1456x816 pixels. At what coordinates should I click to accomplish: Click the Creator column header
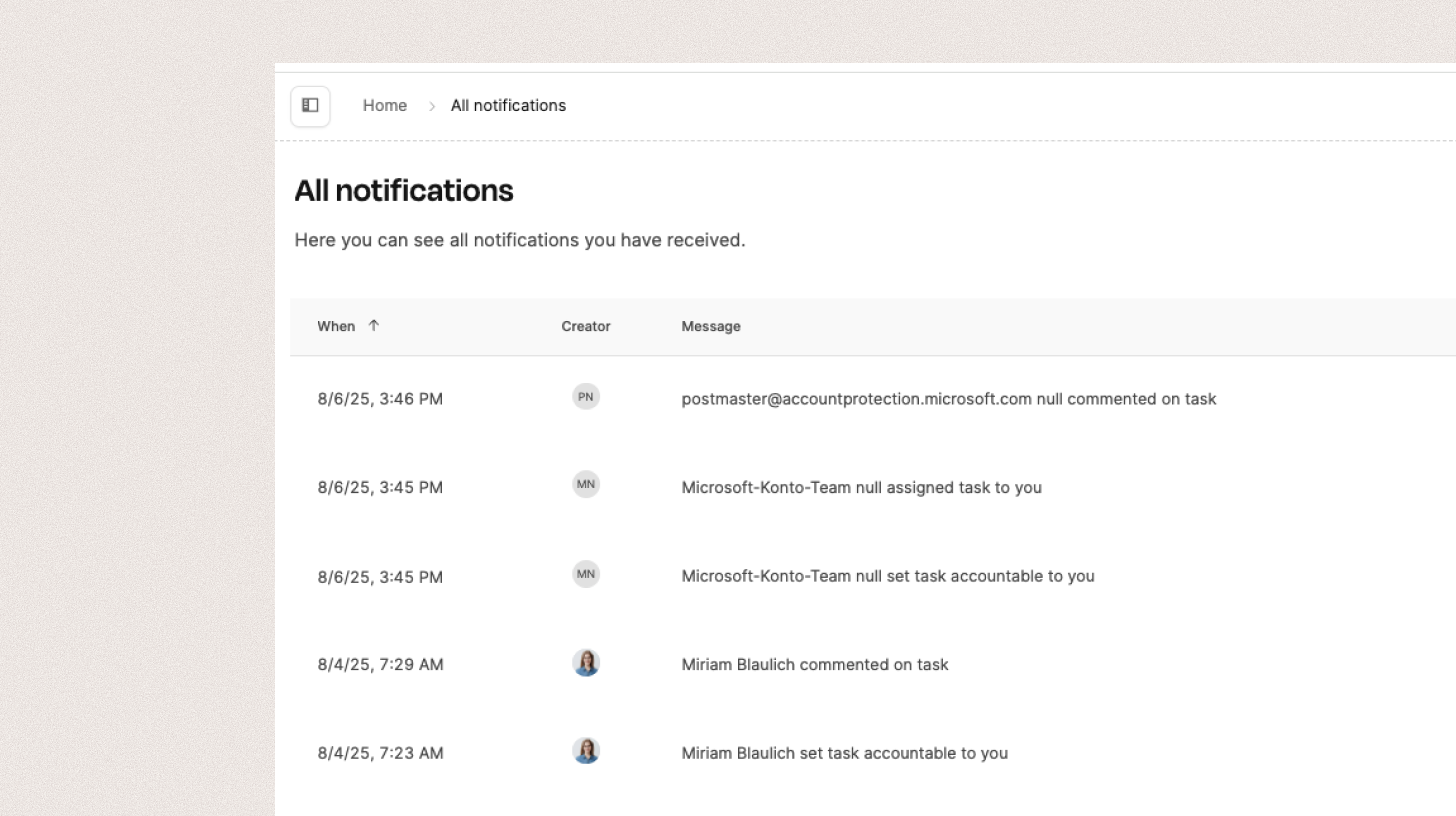tap(586, 326)
